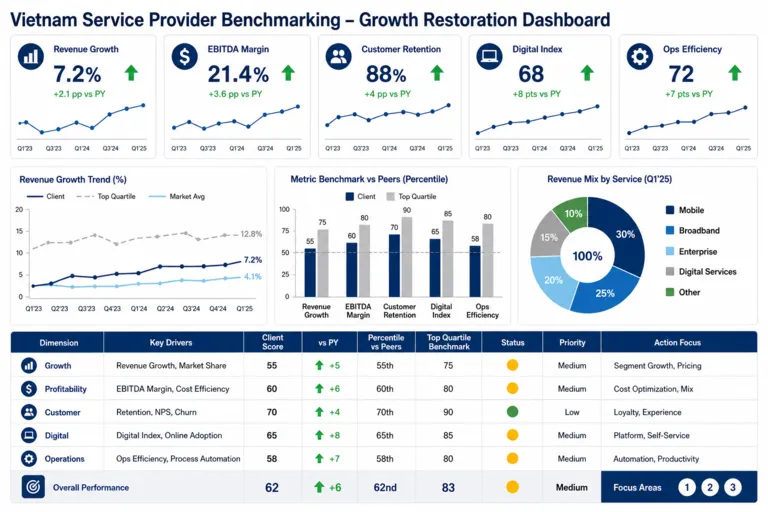Viewport: 768px width, 512px height.
Task: Click green up arrow in Revenue Growth card
Action: pyautogui.click(x=131, y=73)
